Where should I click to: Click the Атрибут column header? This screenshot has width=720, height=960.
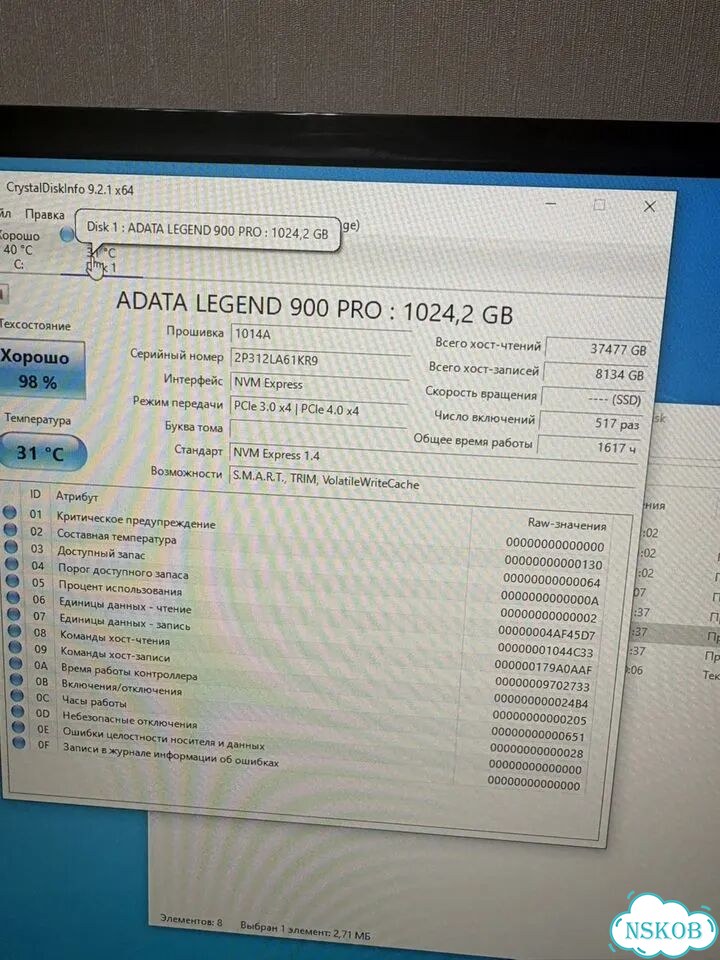(77, 497)
